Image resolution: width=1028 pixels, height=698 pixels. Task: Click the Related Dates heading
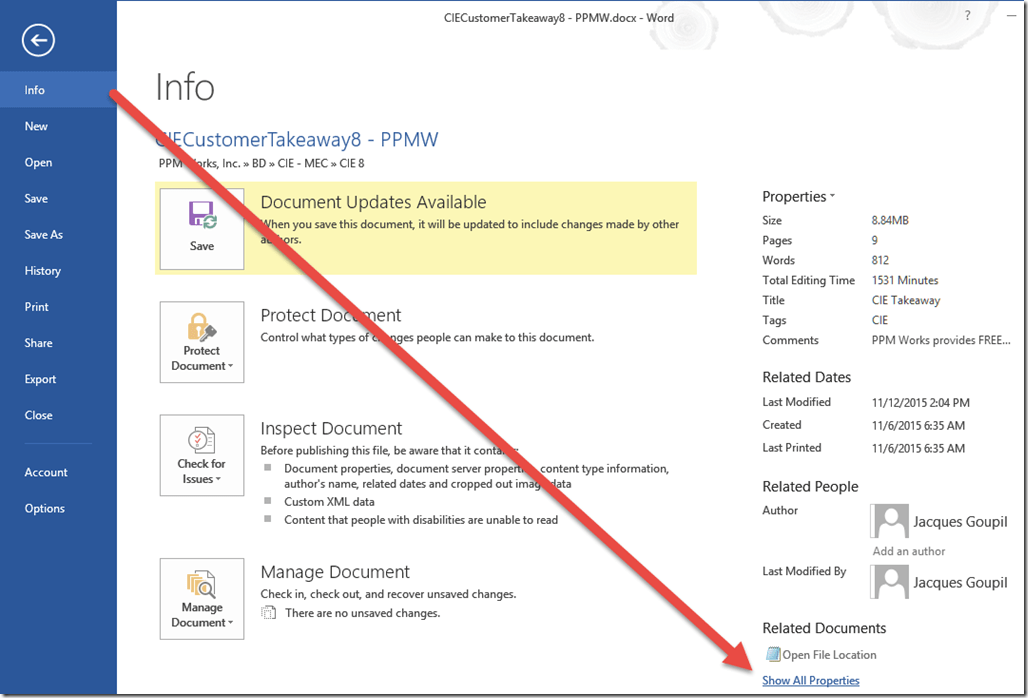click(806, 378)
